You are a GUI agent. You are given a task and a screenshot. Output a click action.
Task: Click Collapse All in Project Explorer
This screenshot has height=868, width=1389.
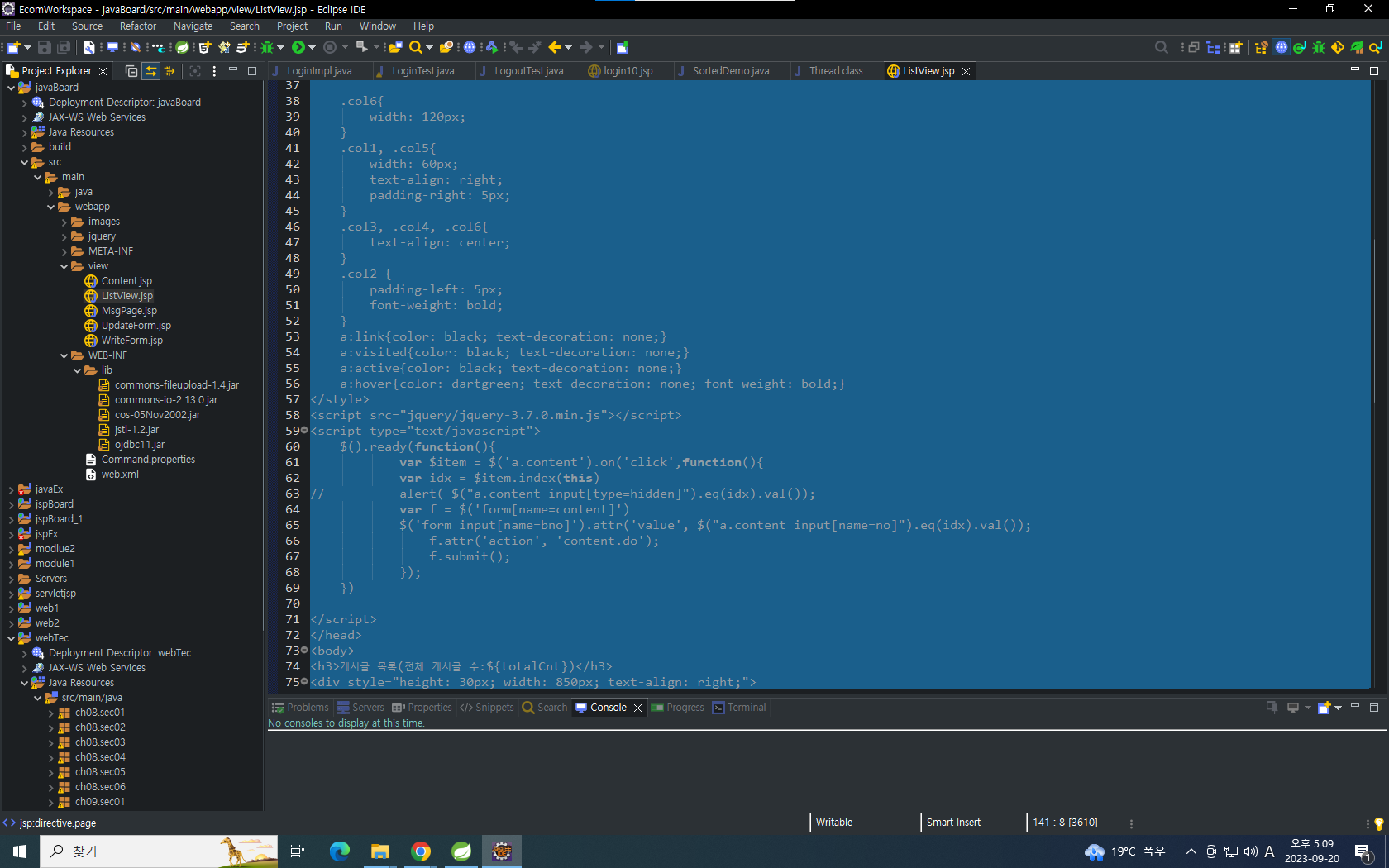pos(131,71)
